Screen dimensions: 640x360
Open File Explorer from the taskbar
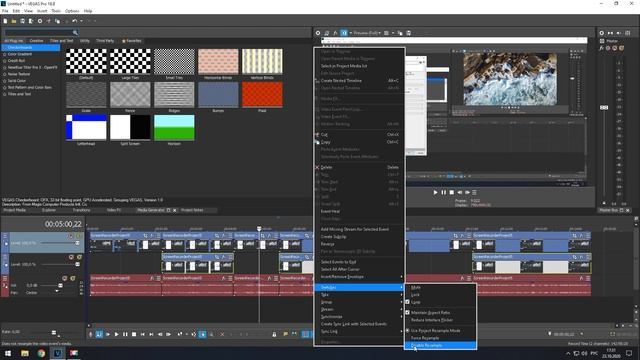pyautogui.click(x=25, y=353)
